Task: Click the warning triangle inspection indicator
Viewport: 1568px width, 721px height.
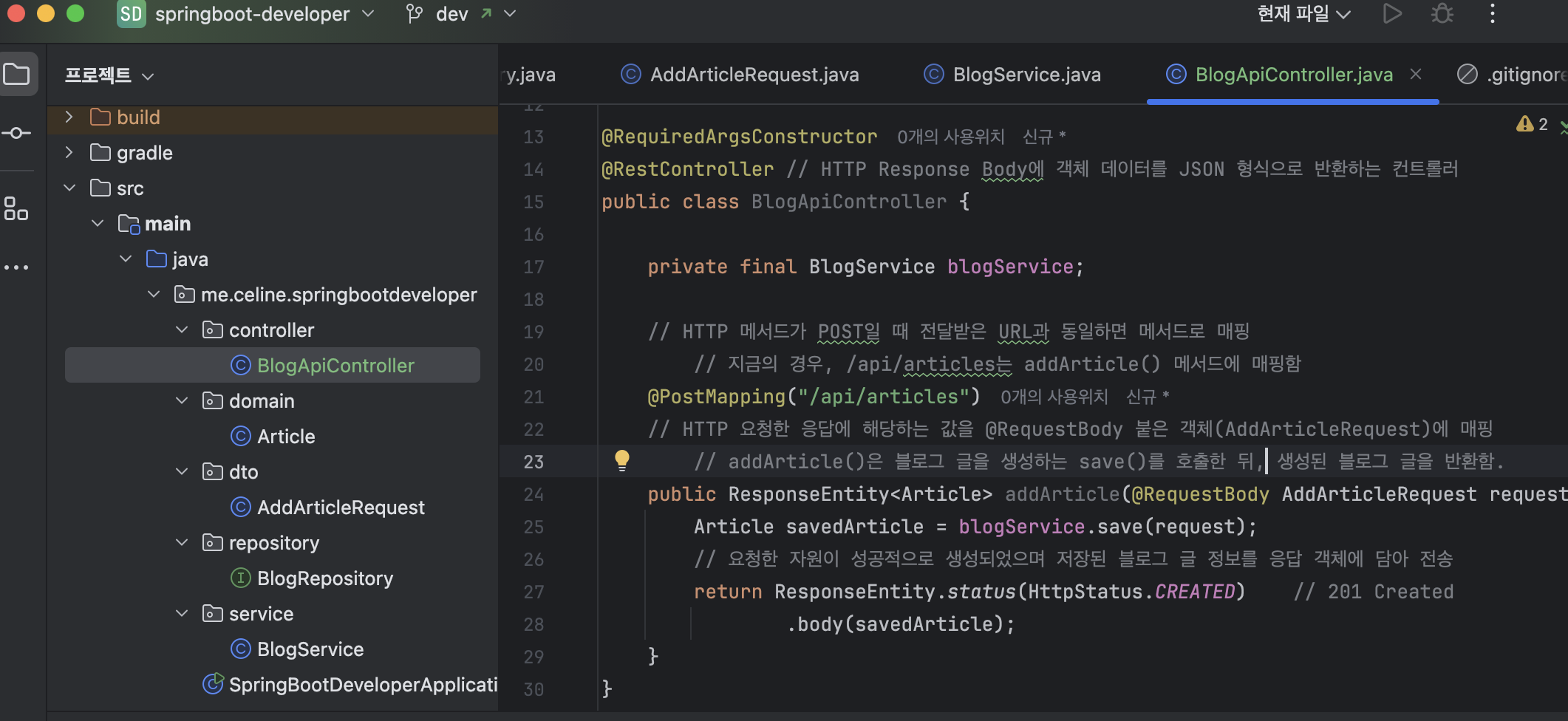Action: (1524, 124)
